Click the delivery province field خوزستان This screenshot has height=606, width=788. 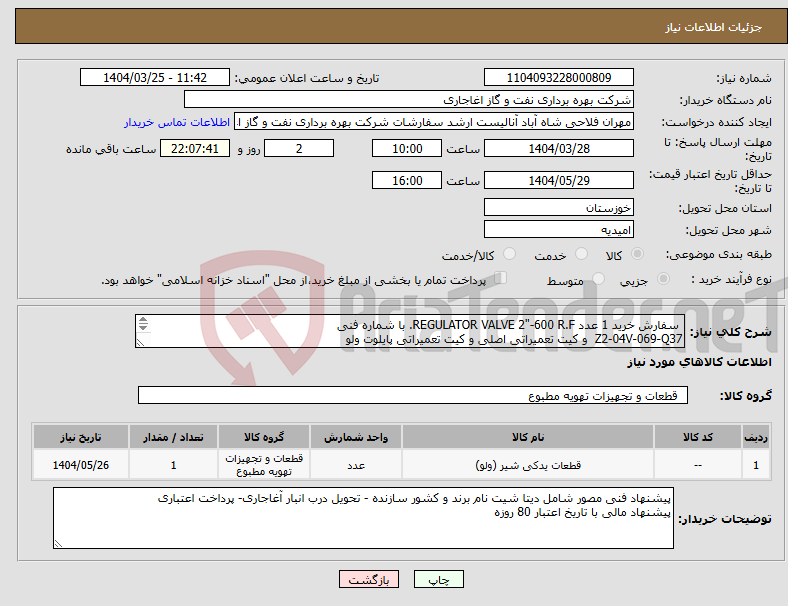558,207
